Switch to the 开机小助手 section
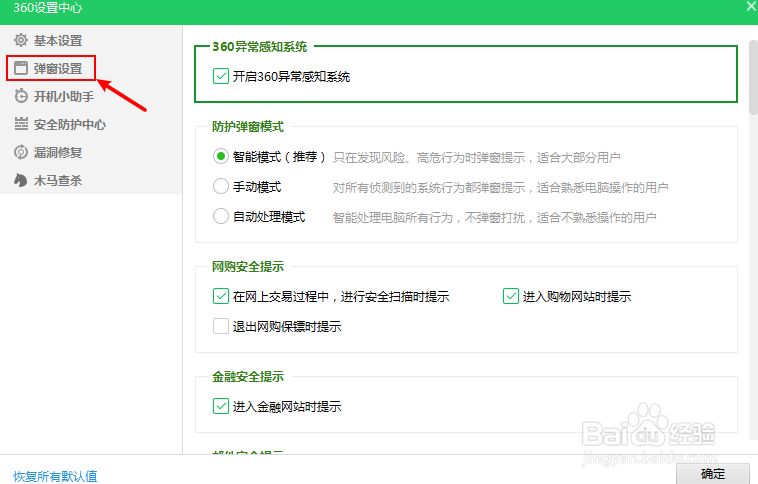The height and width of the screenshot is (484, 758). [64, 97]
